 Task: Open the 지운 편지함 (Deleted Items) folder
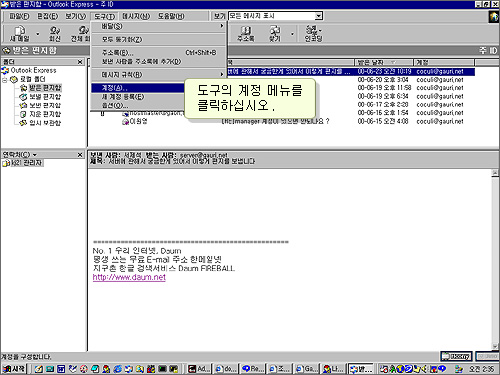click(x=45, y=114)
